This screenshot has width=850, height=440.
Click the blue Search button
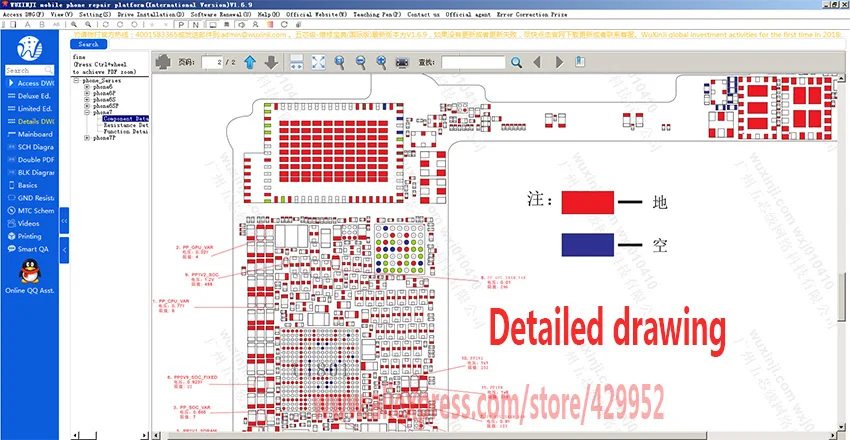(88, 44)
